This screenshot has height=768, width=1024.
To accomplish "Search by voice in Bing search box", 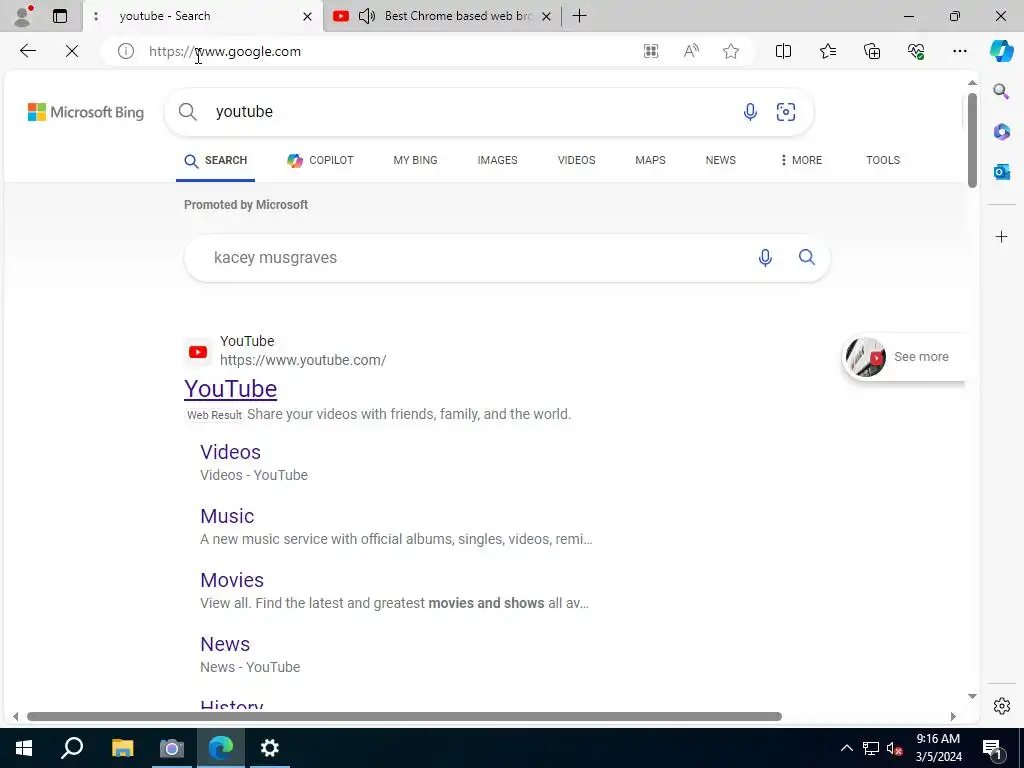I will tap(750, 112).
